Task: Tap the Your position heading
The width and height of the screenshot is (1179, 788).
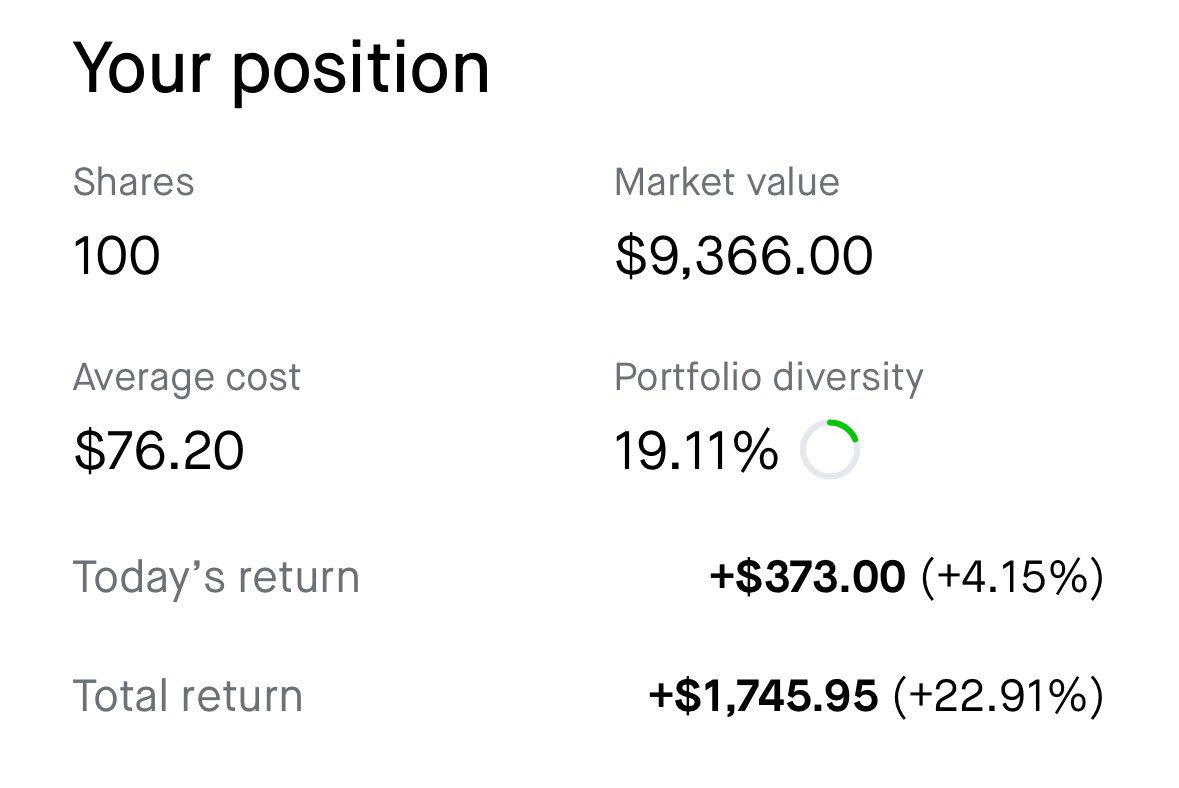Action: point(281,68)
